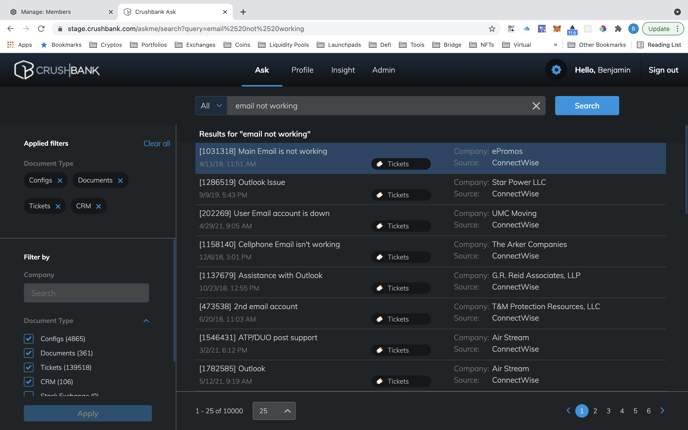688x430 pixels.
Task: Open the NFTs bookmark folder
Action: pyautogui.click(x=482, y=45)
